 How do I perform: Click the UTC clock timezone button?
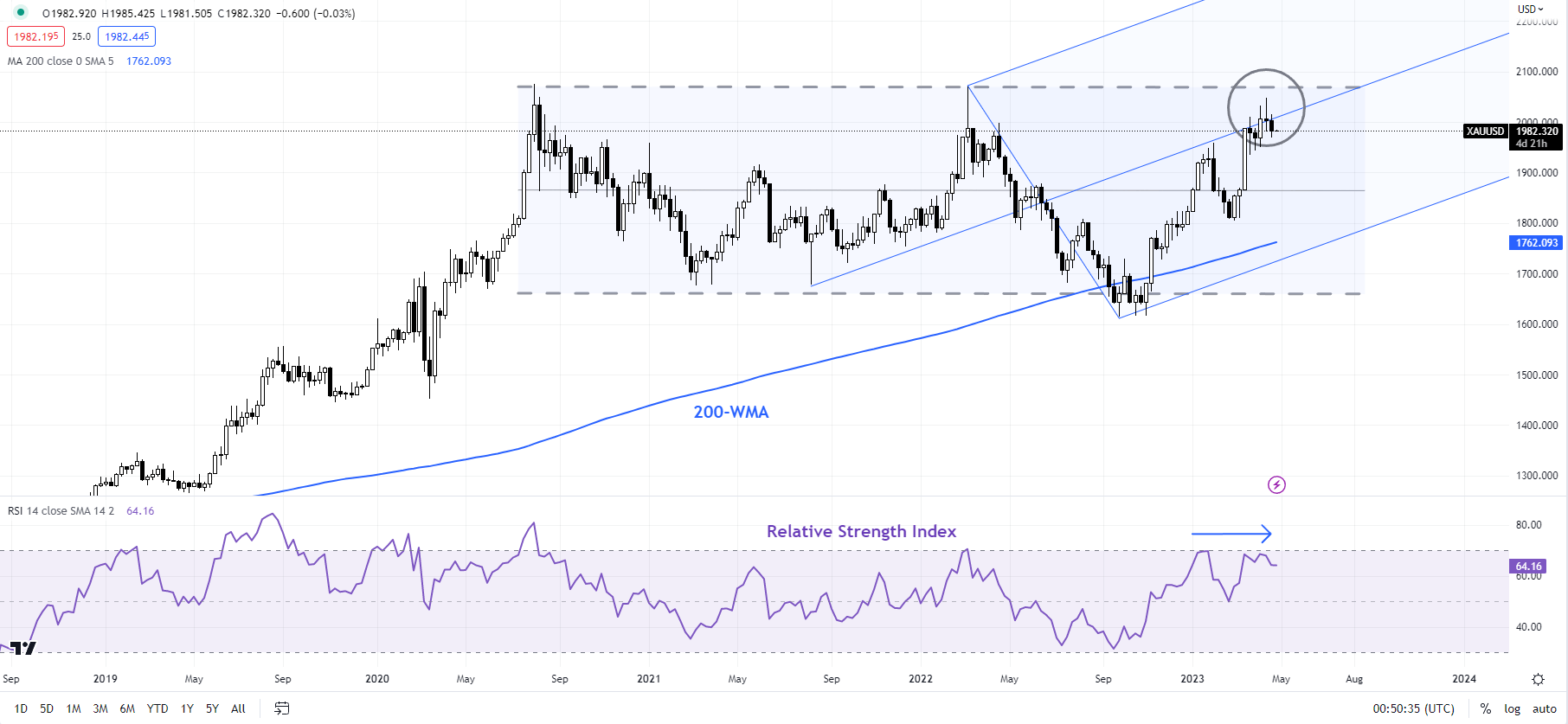1413,708
